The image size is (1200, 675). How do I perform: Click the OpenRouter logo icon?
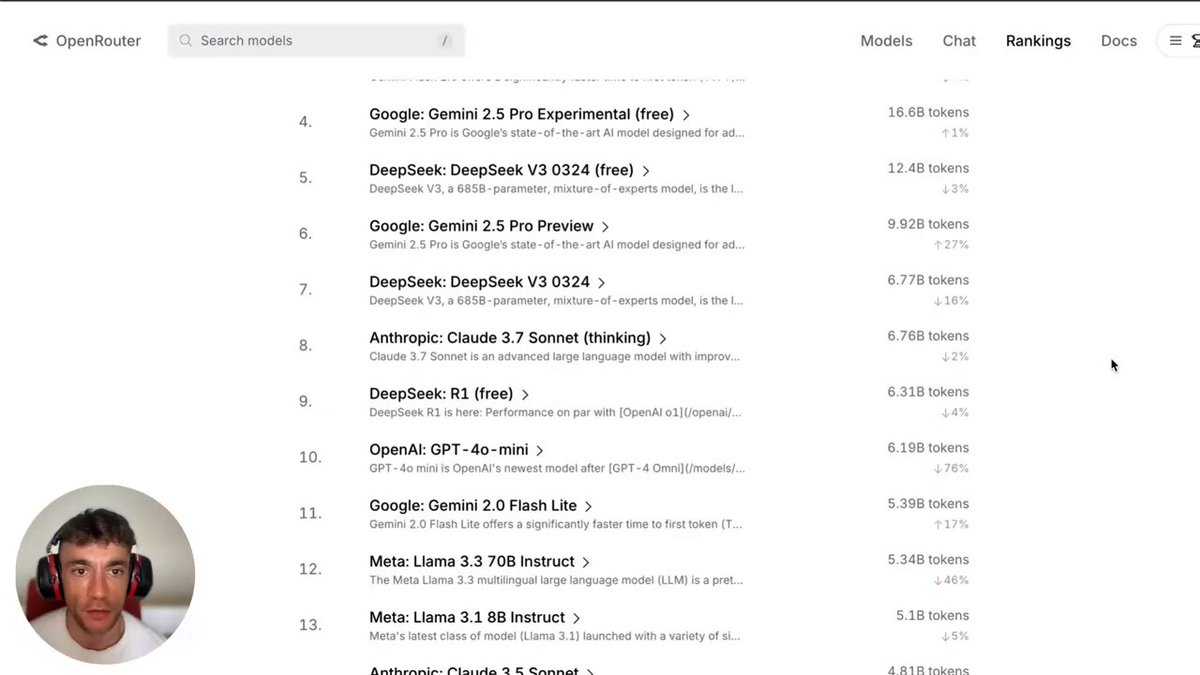coord(40,41)
